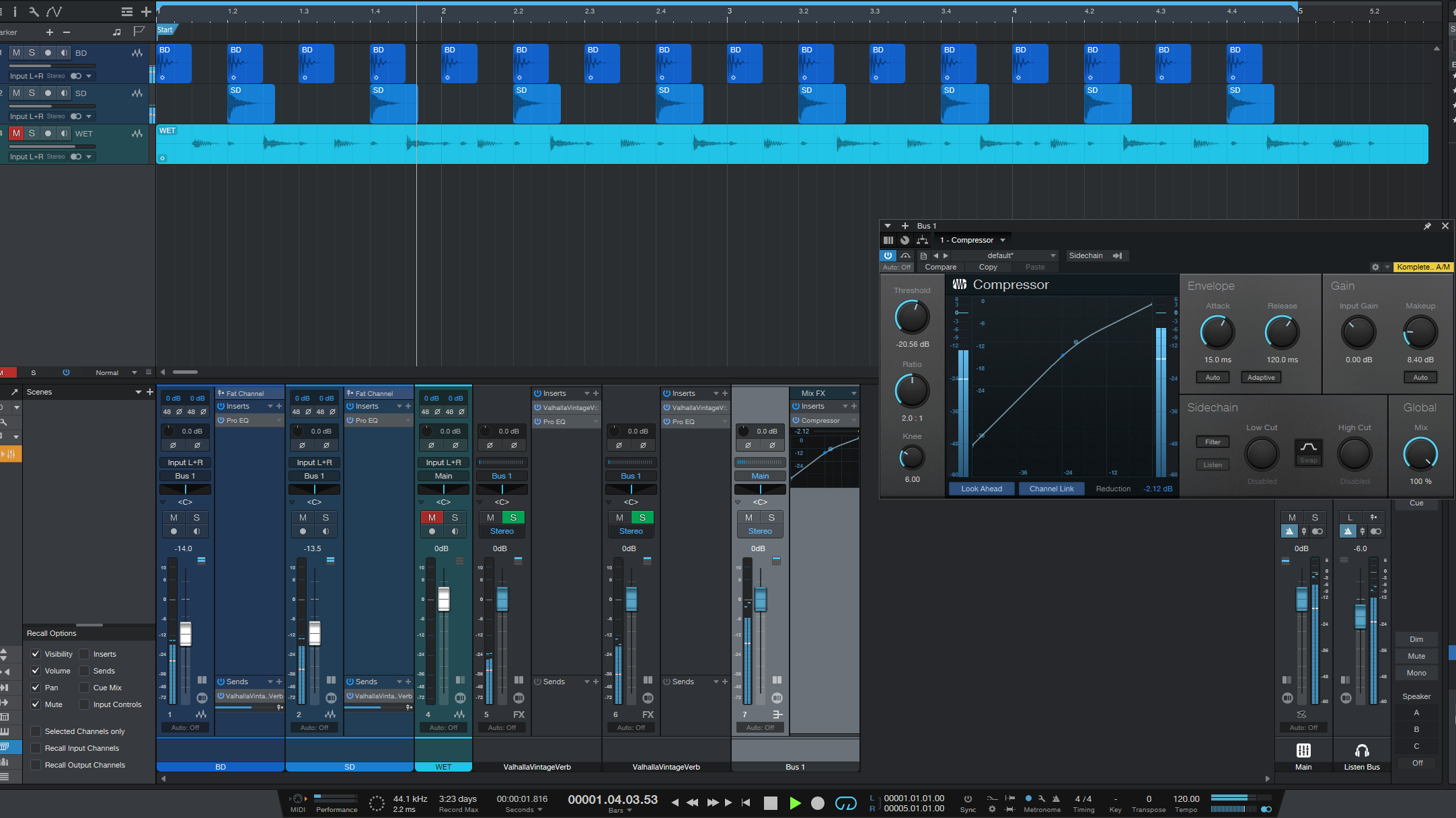Click the Record button in transport

(x=817, y=803)
